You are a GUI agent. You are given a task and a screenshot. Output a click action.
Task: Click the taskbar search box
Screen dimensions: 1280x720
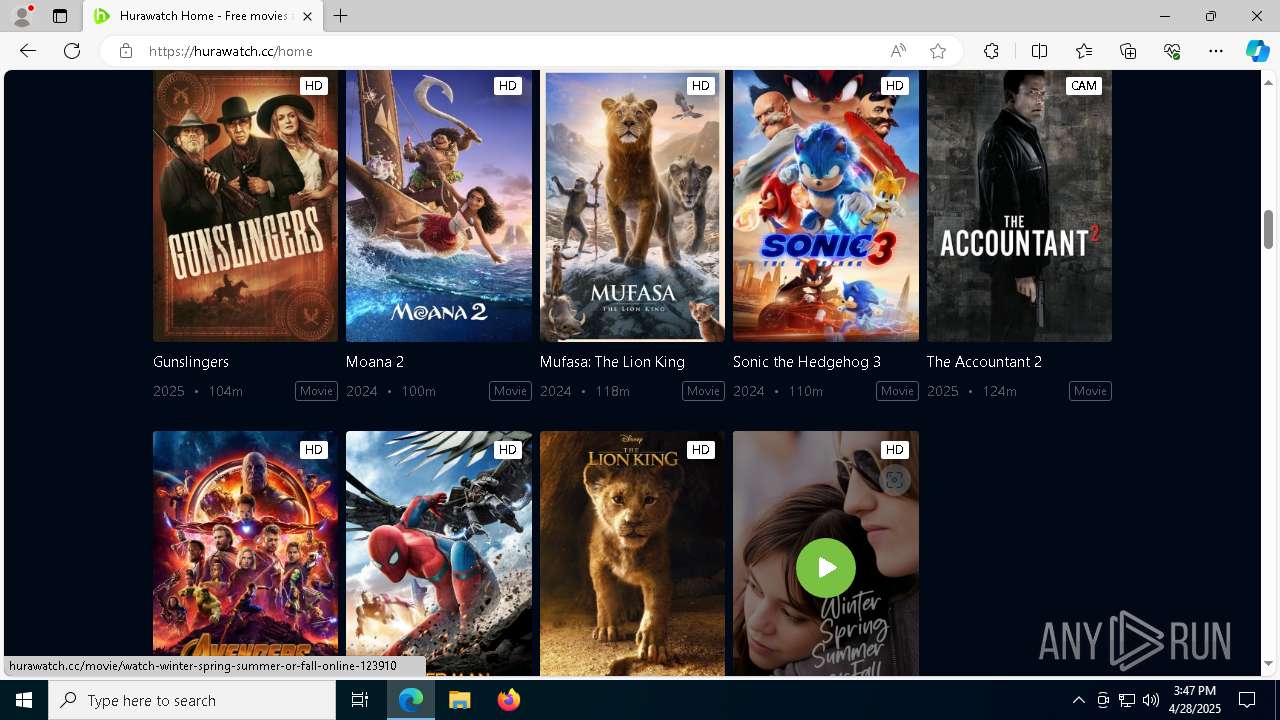click(192, 700)
